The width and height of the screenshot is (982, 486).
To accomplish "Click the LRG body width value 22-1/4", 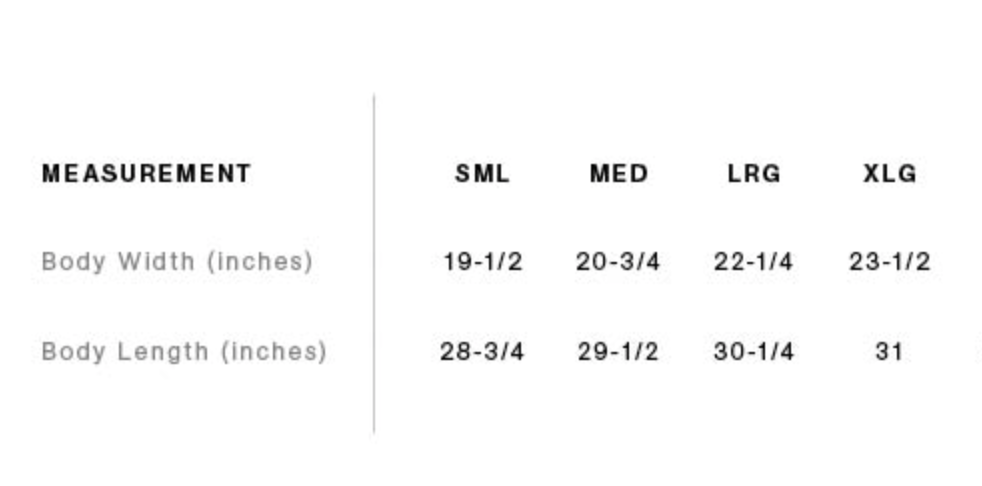I will click(x=753, y=262).
